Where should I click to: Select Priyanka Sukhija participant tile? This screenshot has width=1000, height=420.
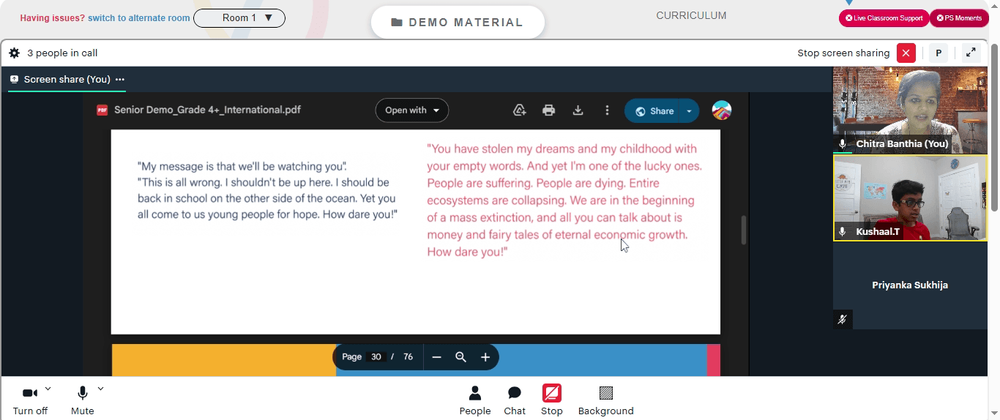click(910, 285)
